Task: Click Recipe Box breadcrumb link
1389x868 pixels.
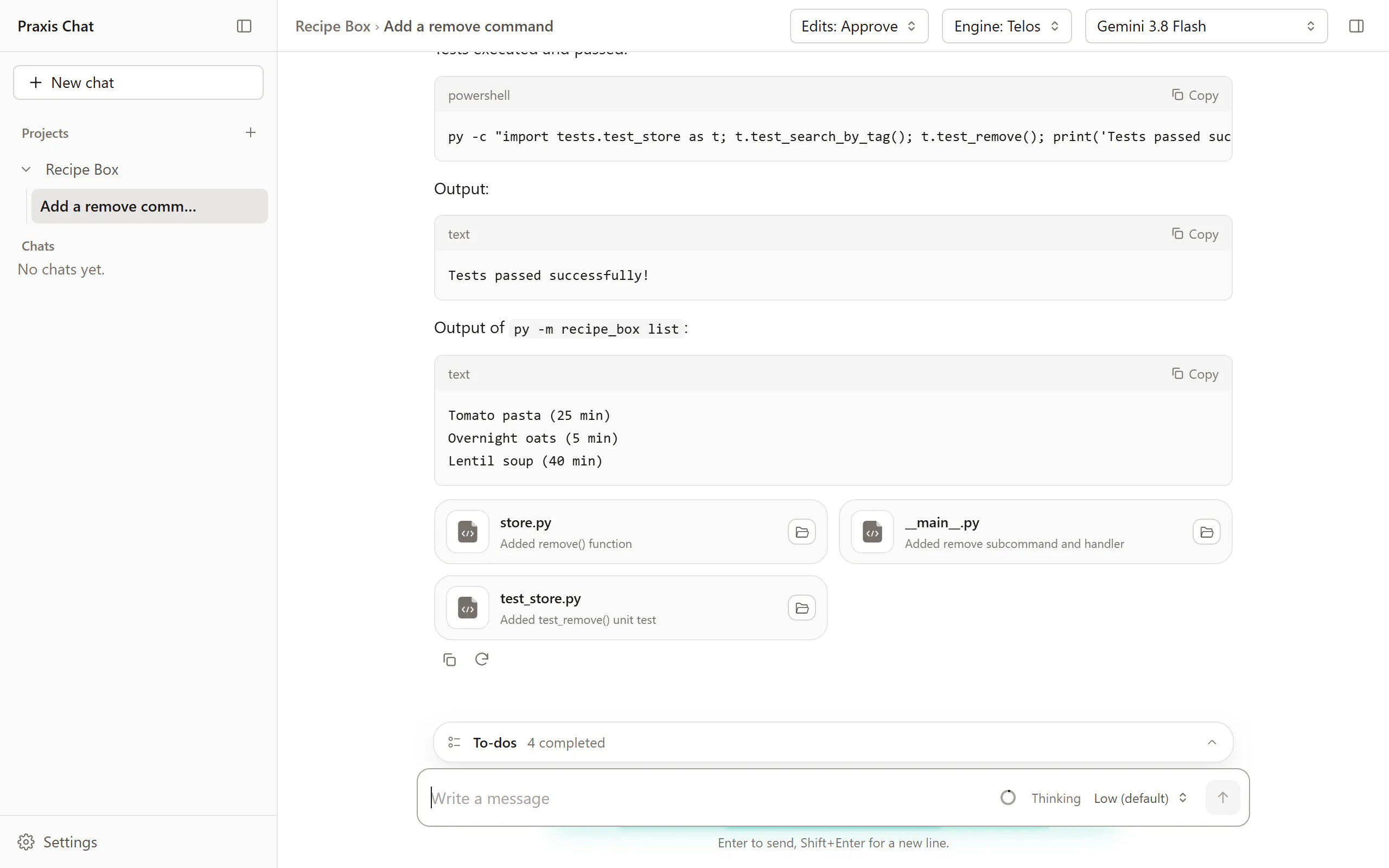Action: [333, 27]
